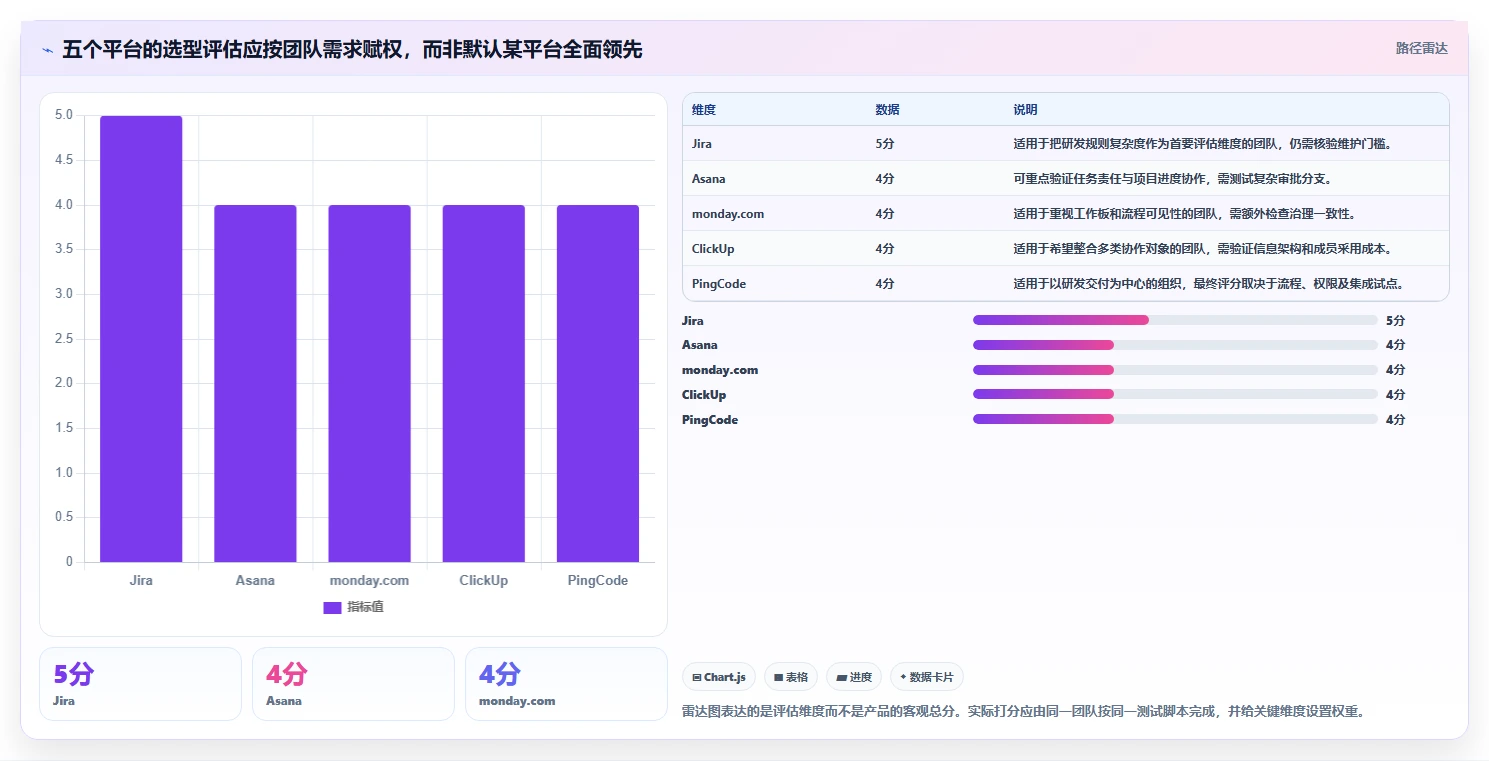This screenshot has width=1489, height=761.
Task: Click the description starting 适用于以研发交付为中心
Action: pyautogui.click(x=1211, y=284)
